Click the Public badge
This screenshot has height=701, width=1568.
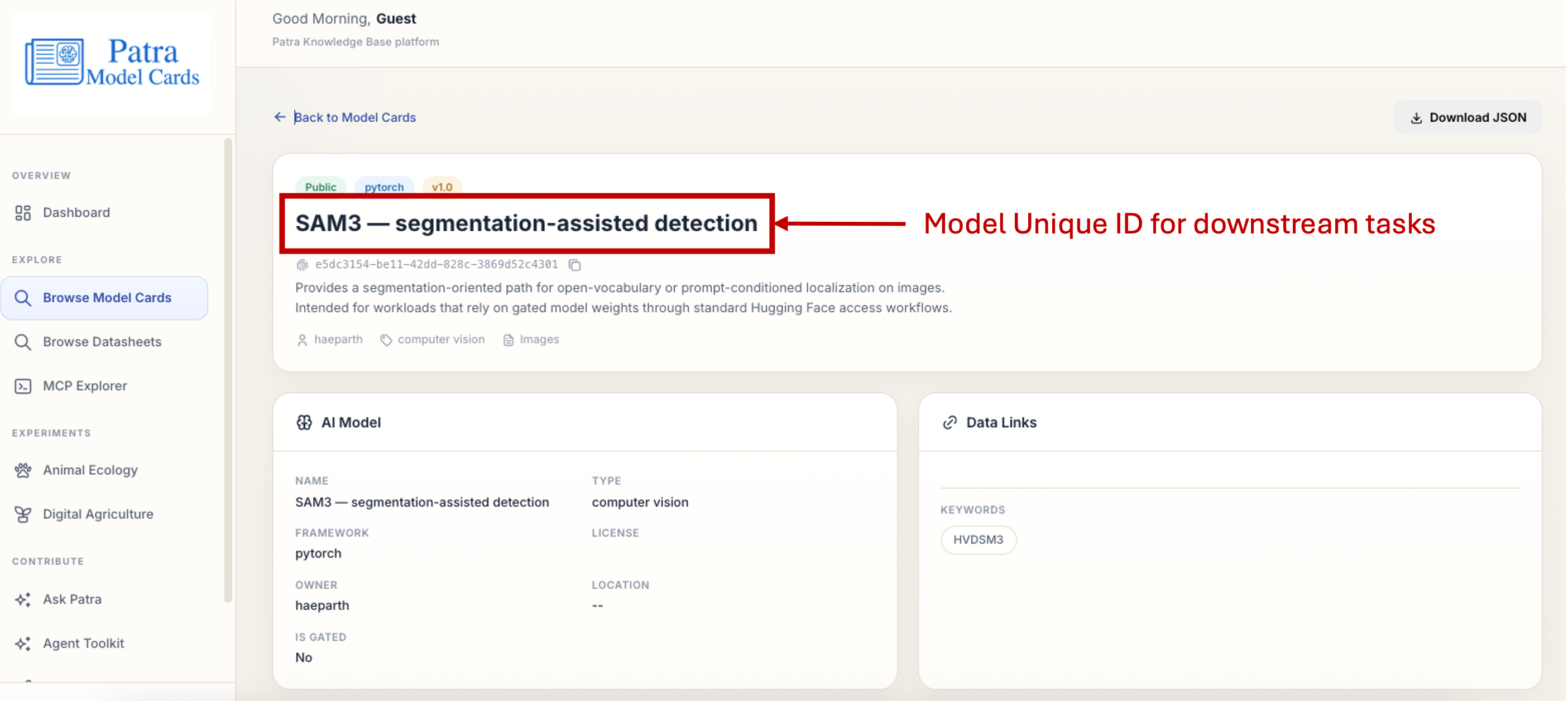321,187
